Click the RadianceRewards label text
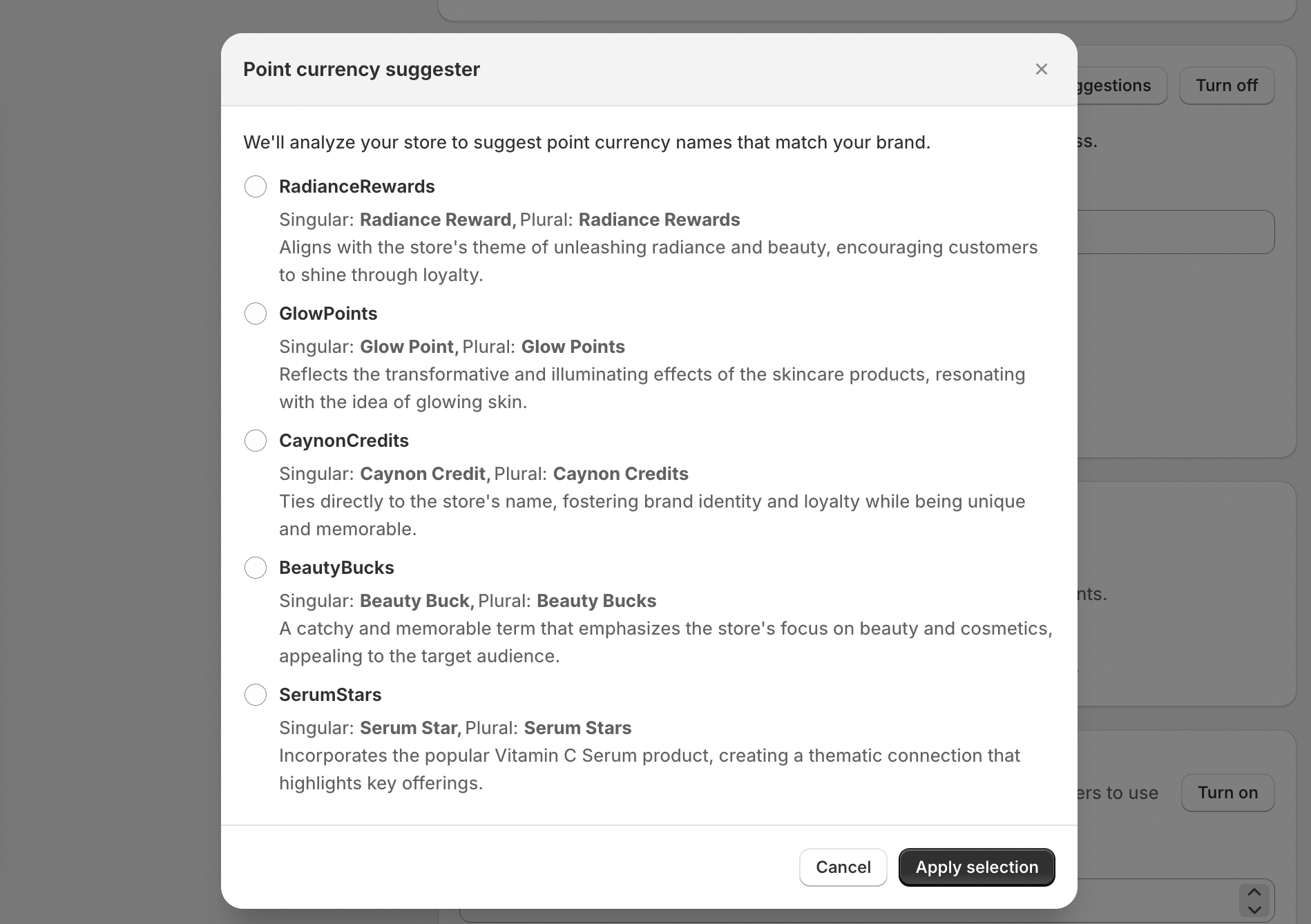Viewport: 1311px width, 924px height. tap(356, 186)
